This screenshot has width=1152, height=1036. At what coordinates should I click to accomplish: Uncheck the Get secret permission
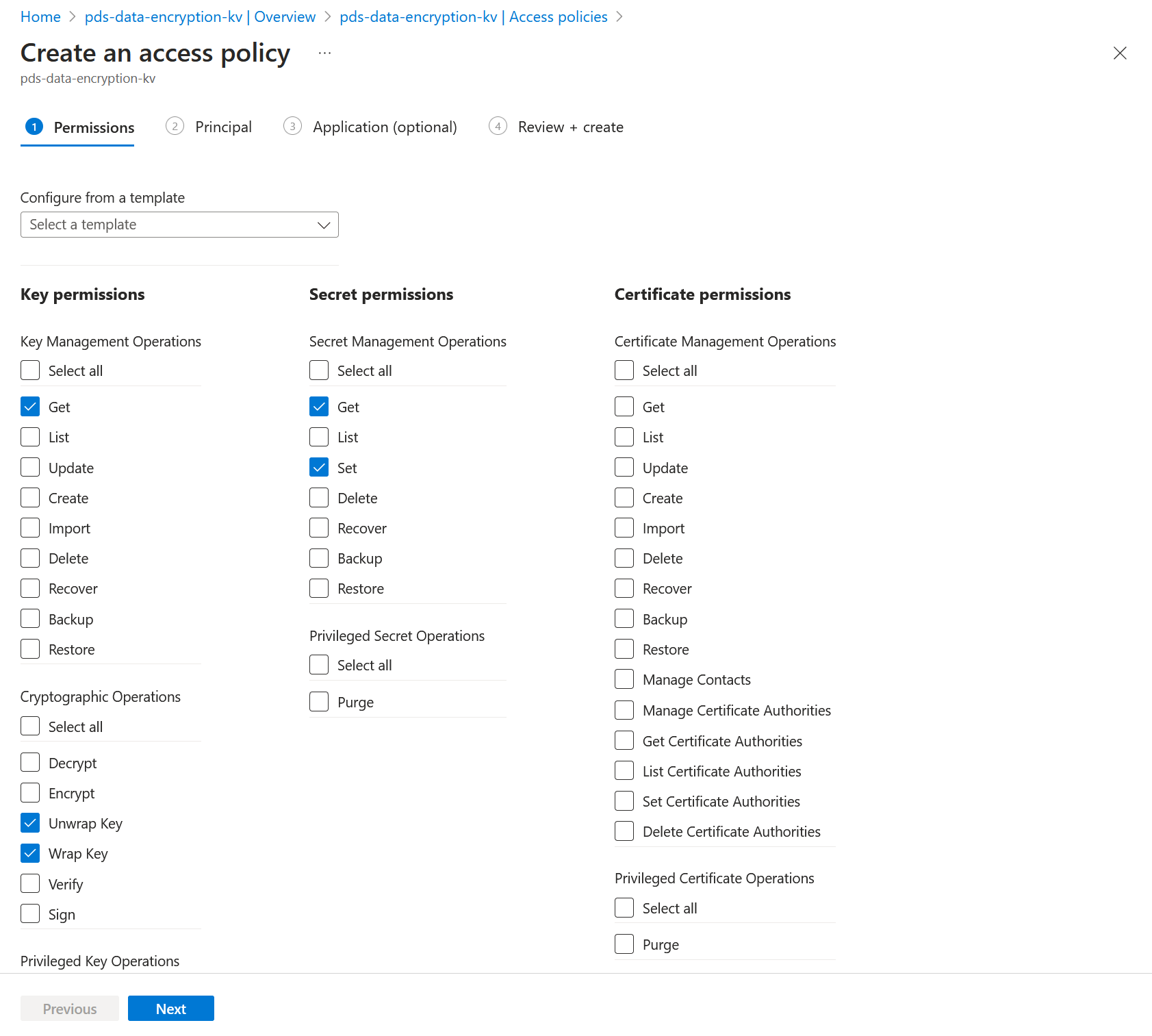(318, 406)
